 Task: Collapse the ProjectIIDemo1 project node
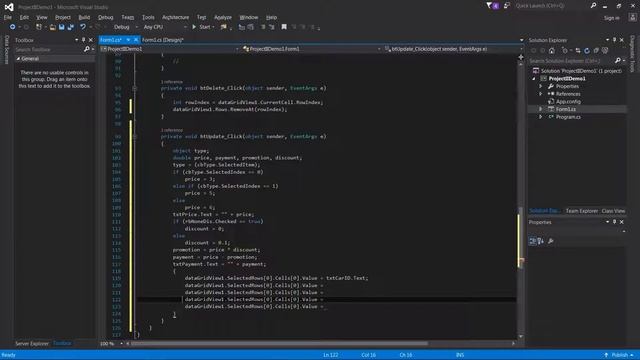pyautogui.click(x=534, y=79)
